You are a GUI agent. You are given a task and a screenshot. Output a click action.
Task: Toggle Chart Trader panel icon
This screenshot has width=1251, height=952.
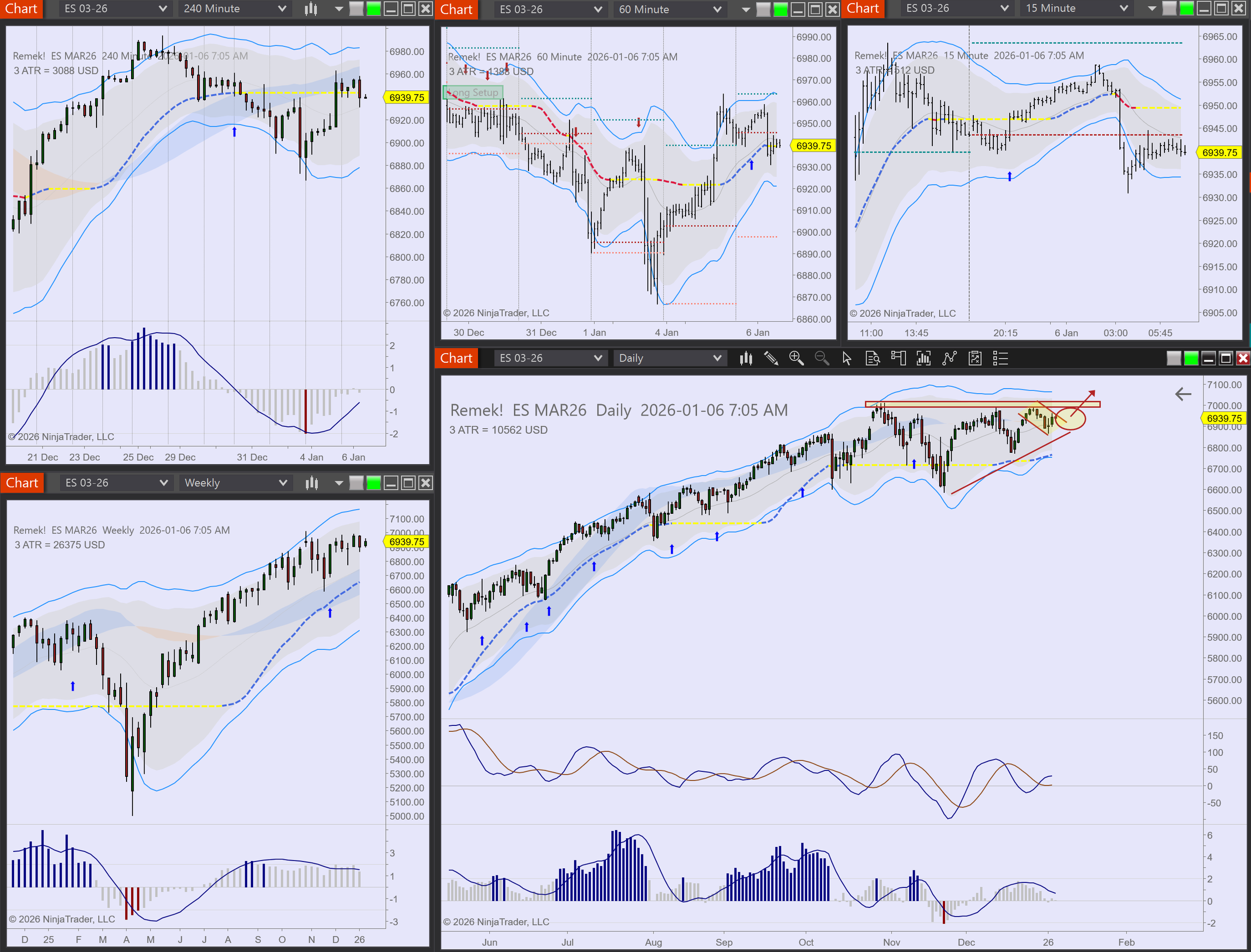(x=898, y=358)
